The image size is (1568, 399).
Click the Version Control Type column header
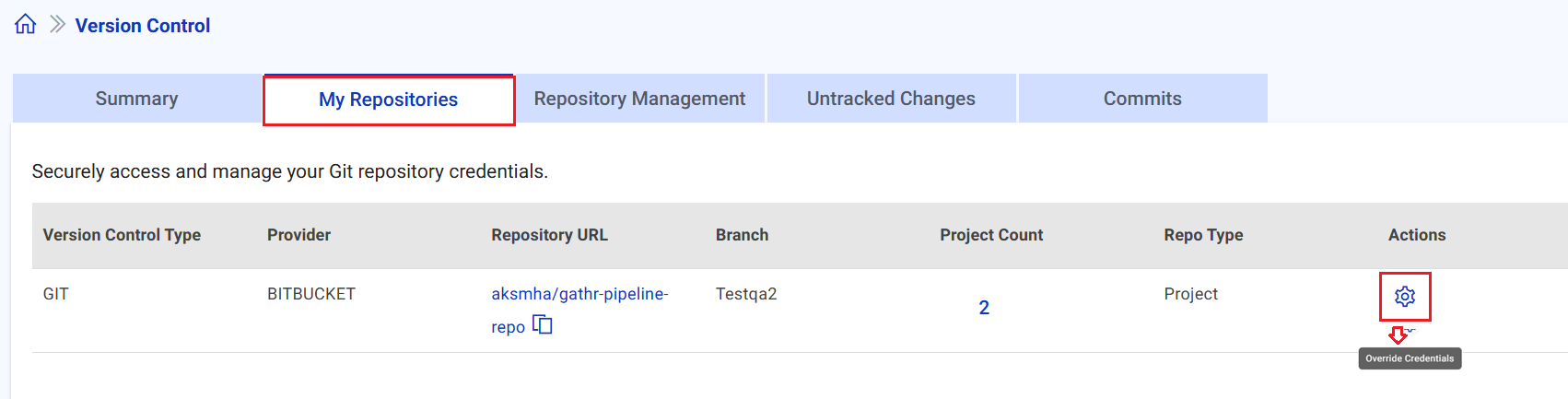coord(122,235)
